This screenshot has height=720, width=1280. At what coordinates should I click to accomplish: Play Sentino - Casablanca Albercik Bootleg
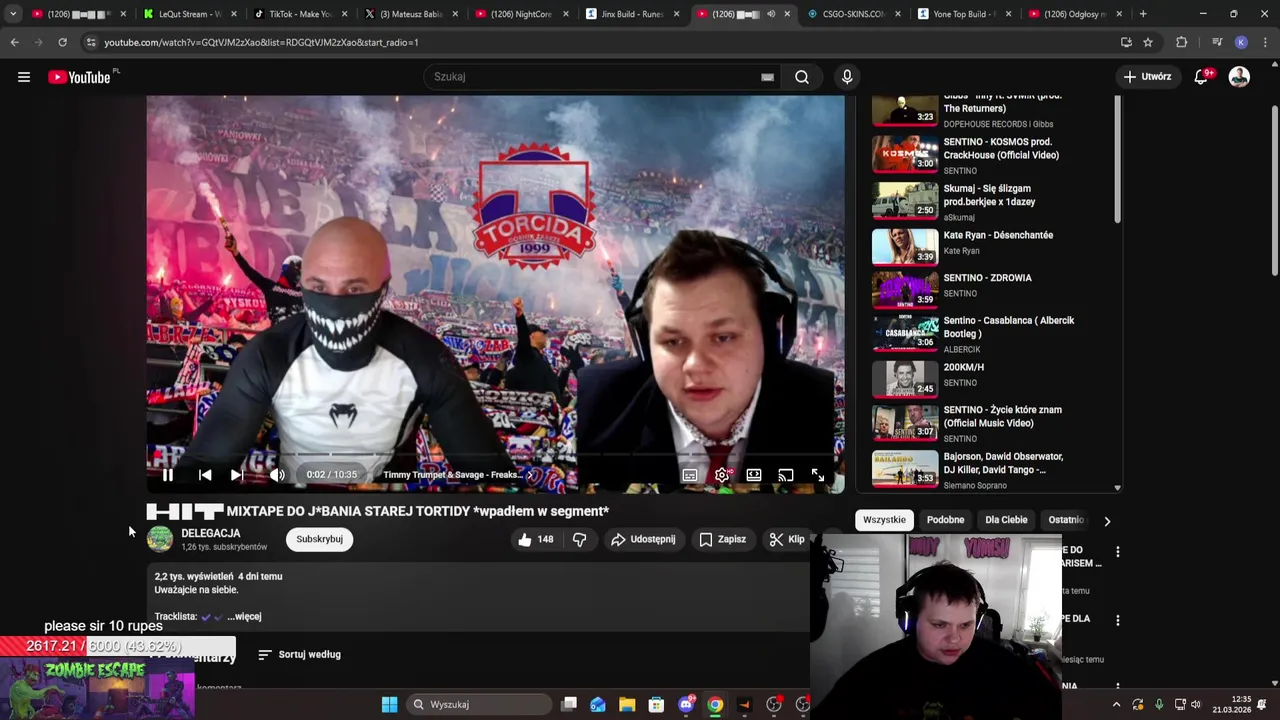pyautogui.click(x=990, y=335)
